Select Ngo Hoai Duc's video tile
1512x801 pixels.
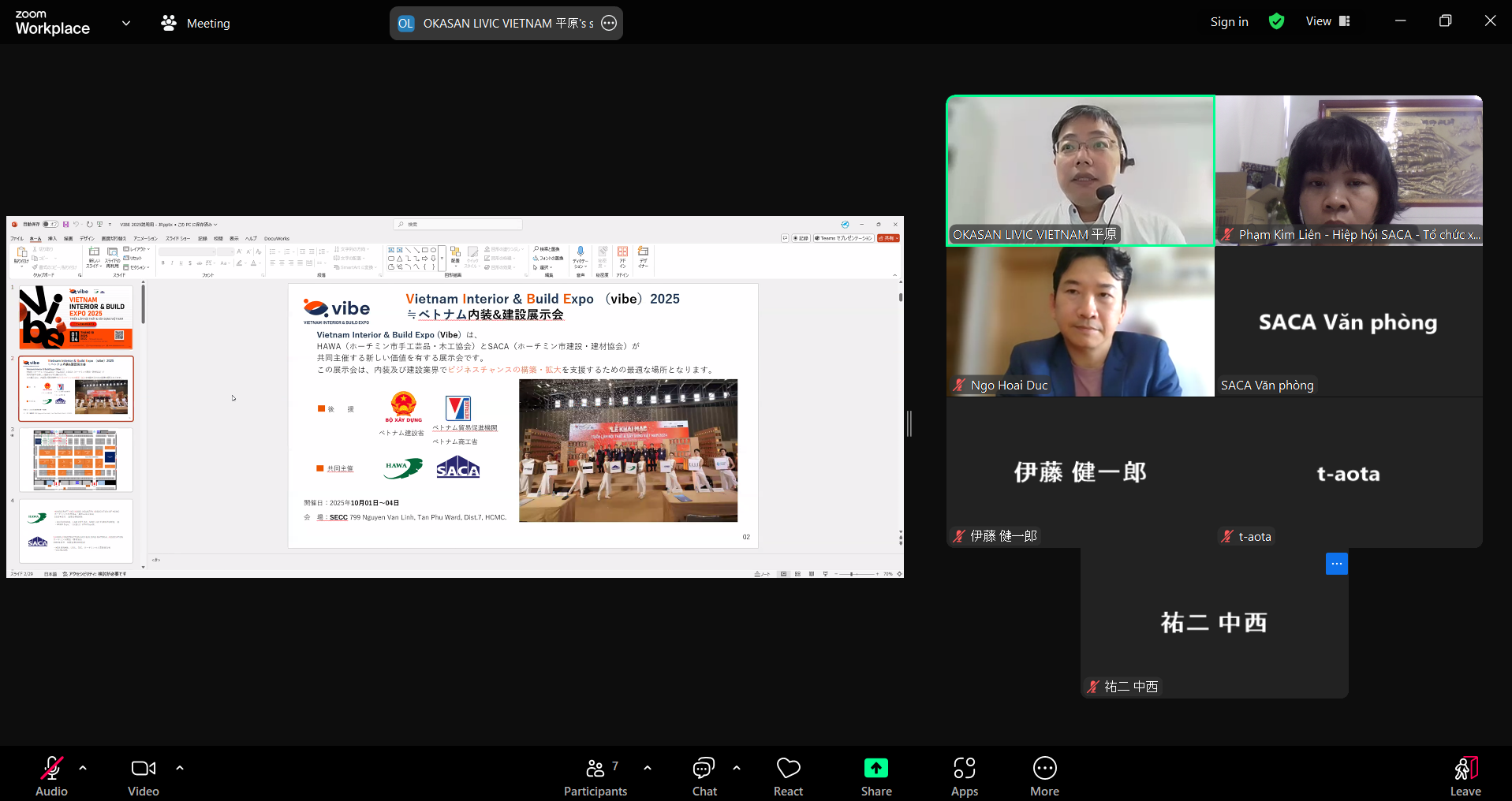1080,321
